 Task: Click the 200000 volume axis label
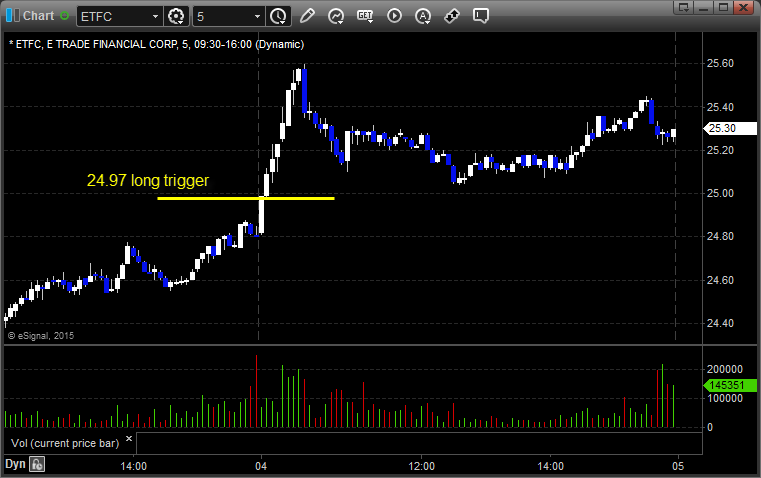click(x=725, y=369)
